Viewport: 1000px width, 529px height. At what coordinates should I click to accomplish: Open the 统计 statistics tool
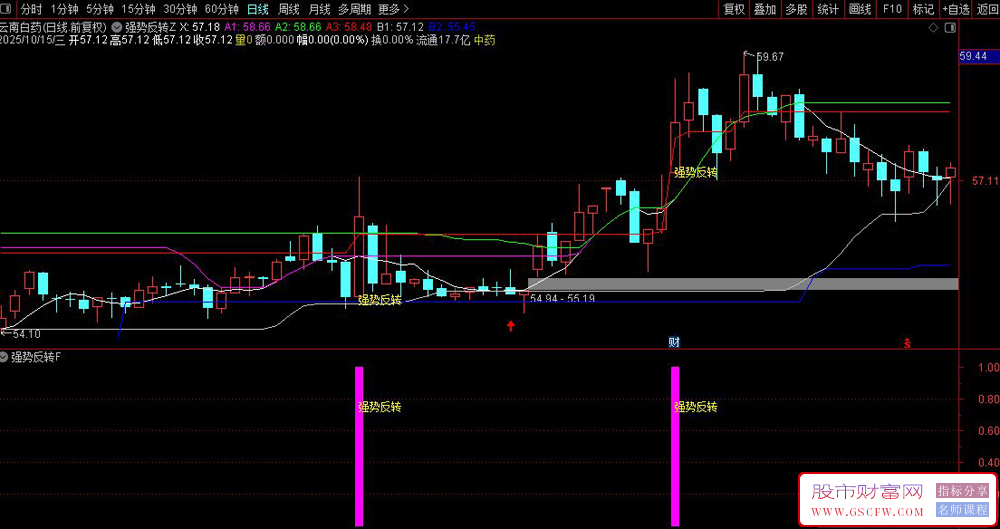pyautogui.click(x=828, y=9)
